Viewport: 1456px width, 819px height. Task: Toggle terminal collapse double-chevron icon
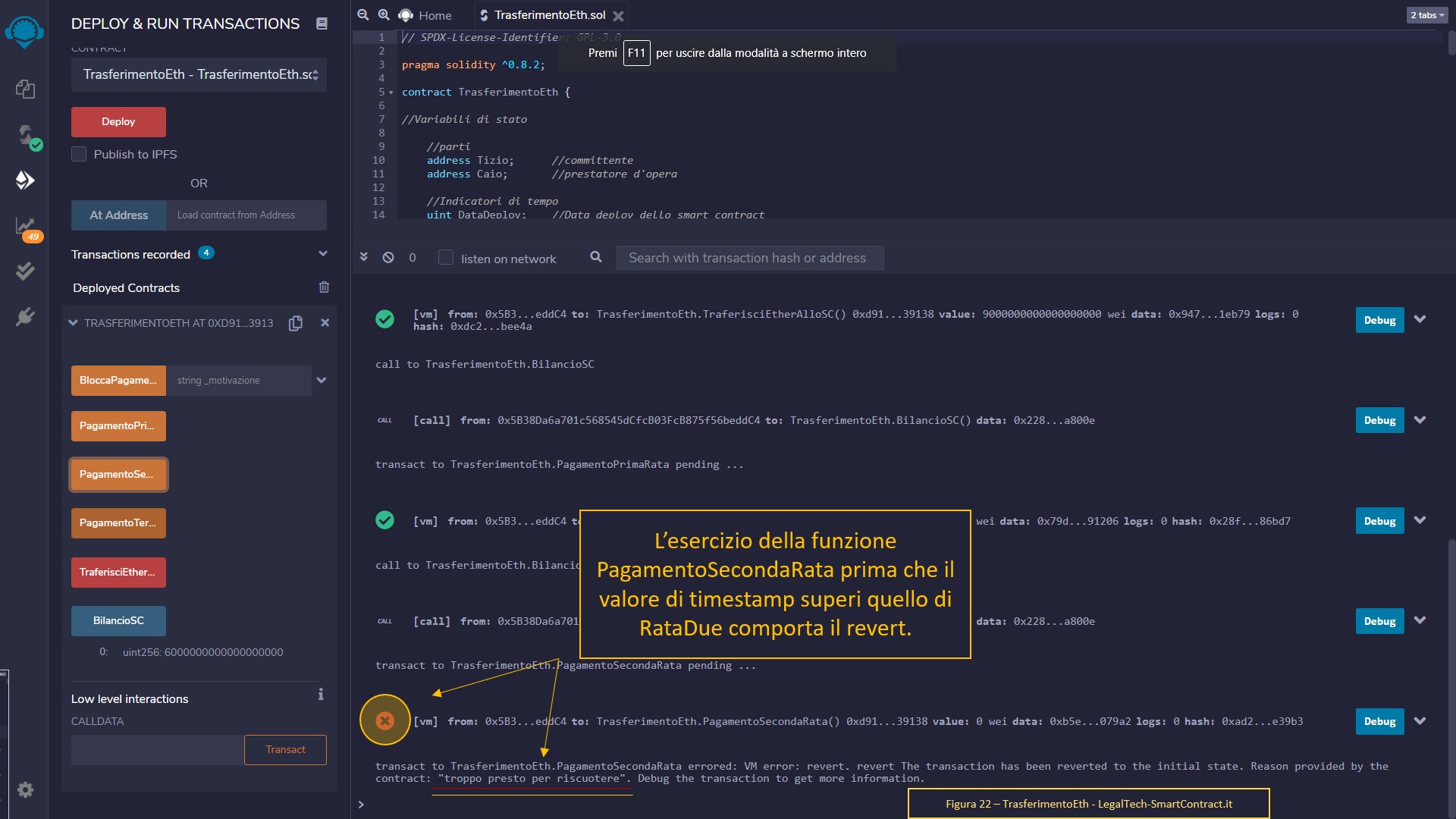click(x=364, y=257)
